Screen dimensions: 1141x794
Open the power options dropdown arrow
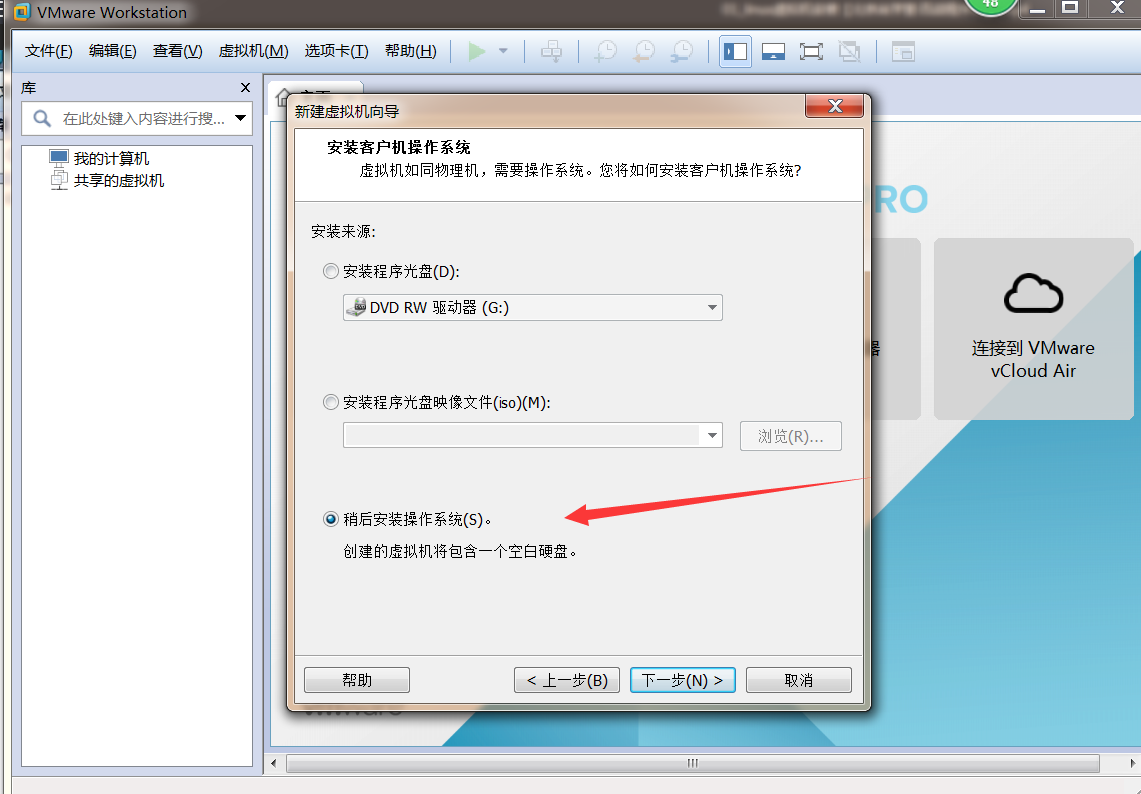point(503,52)
